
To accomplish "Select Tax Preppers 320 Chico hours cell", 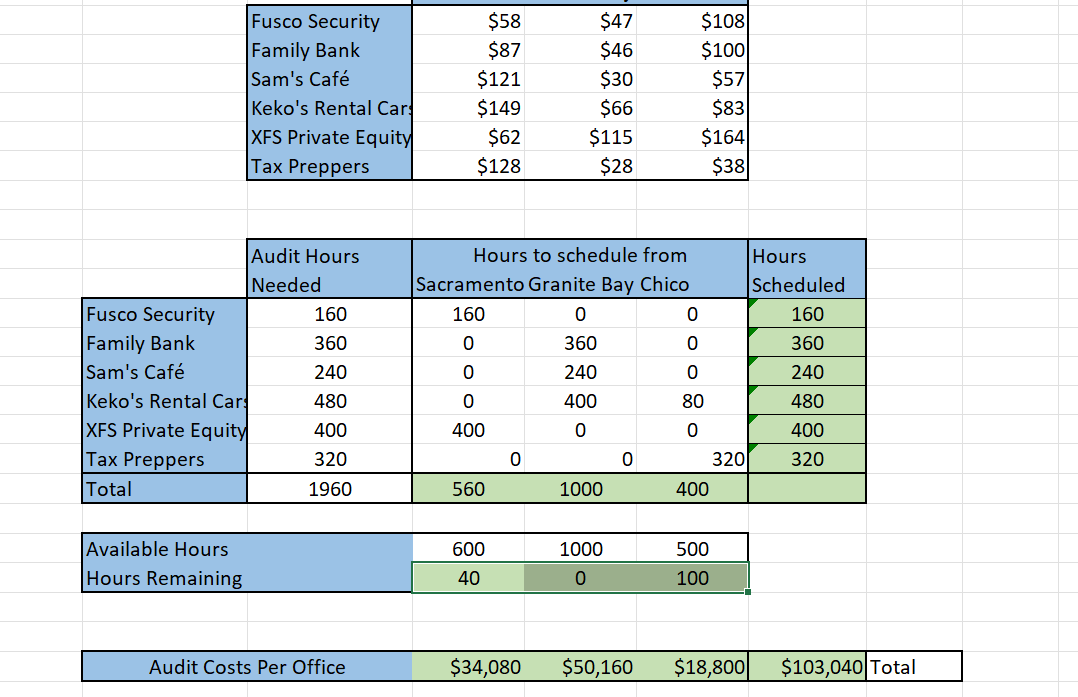I will tap(692, 458).
